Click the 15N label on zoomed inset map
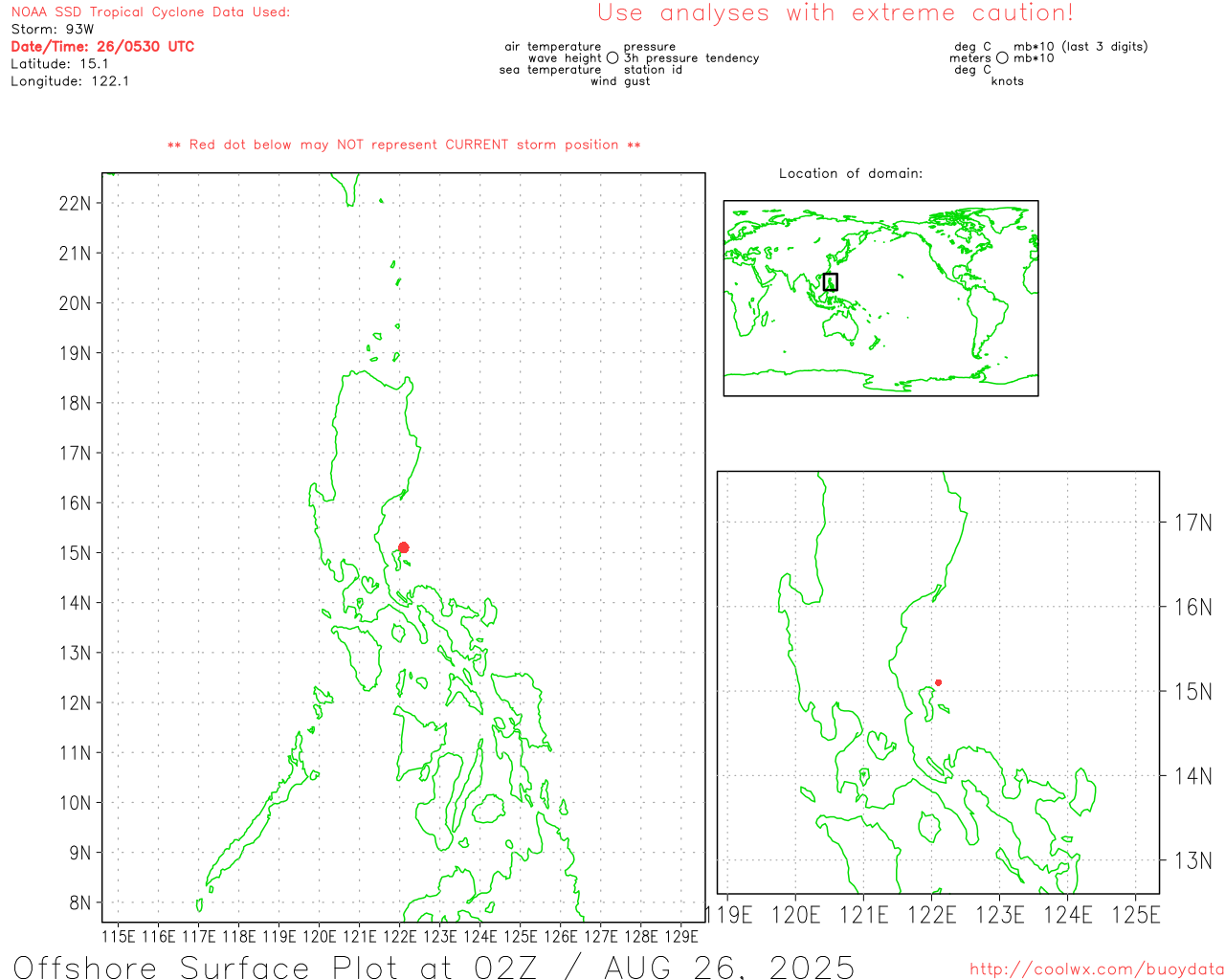The height and width of the screenshot is (980, 1225). point(1193,691)
